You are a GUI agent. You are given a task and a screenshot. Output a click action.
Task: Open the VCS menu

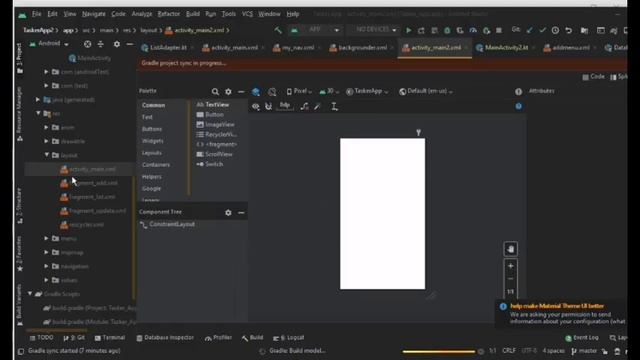pos(247,14)
